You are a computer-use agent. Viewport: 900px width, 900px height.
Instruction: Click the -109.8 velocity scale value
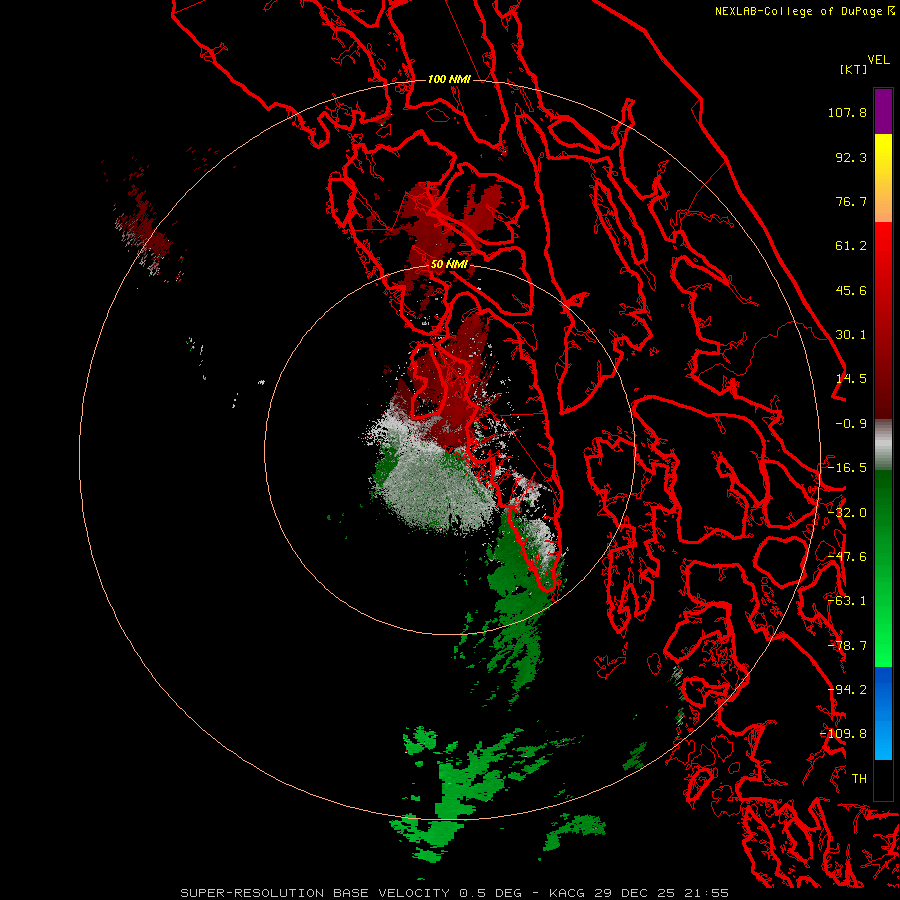(x=844, y=734)
